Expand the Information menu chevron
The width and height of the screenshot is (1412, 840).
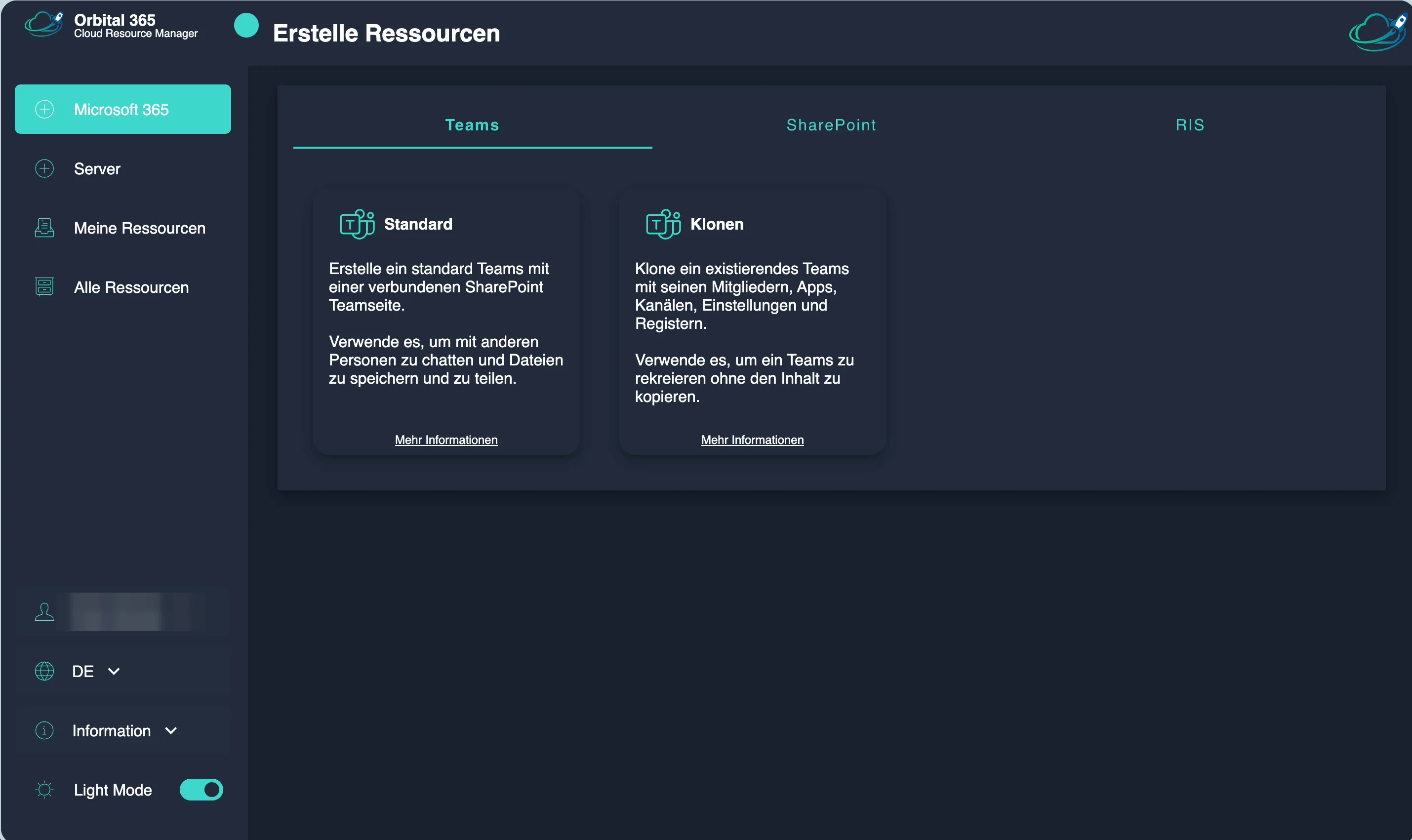(171, 731)
